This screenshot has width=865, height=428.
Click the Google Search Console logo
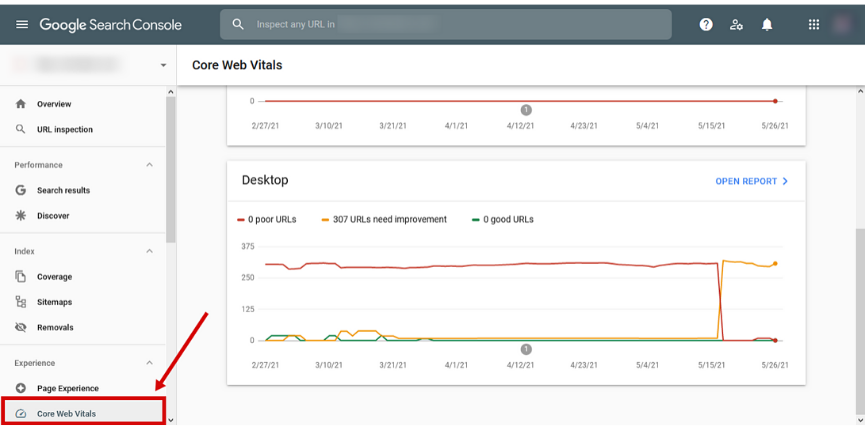click(x=110, y=25)
